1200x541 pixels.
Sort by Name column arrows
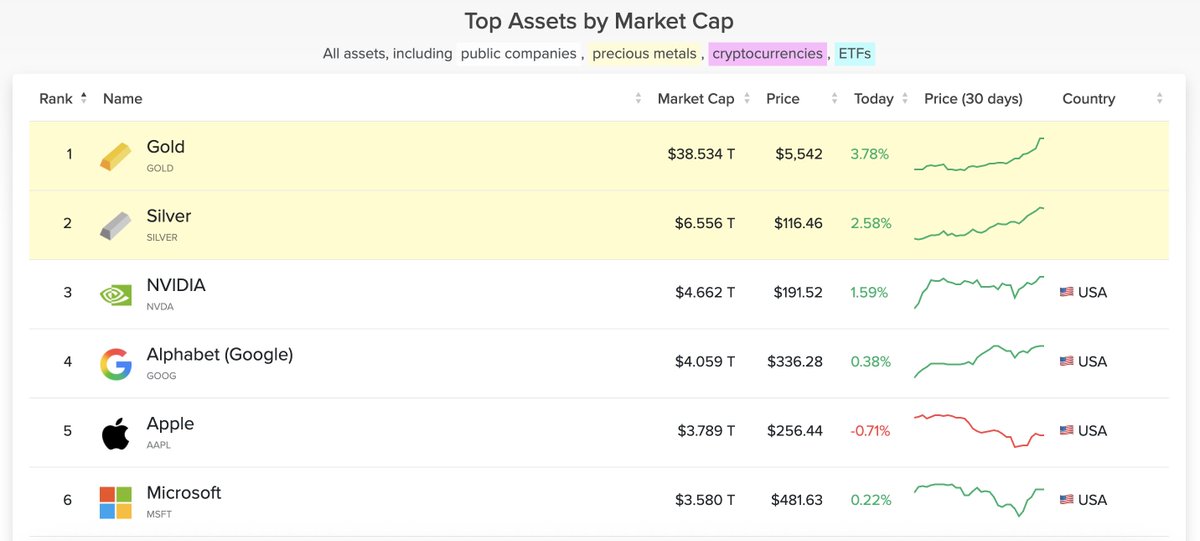(x=638, y=98)
